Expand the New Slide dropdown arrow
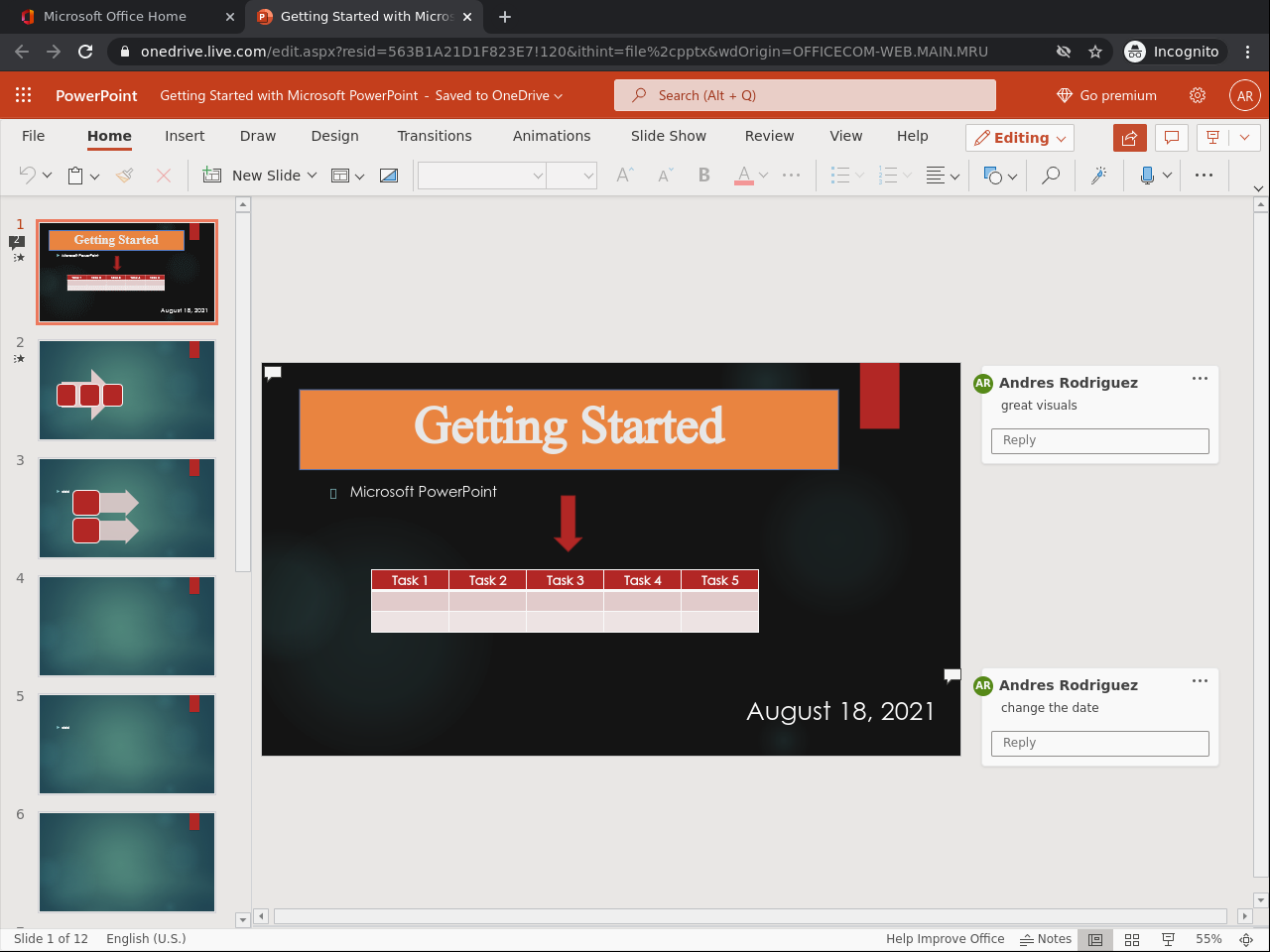This screenshot has height=952, width=1270. (x=312, y=176)
